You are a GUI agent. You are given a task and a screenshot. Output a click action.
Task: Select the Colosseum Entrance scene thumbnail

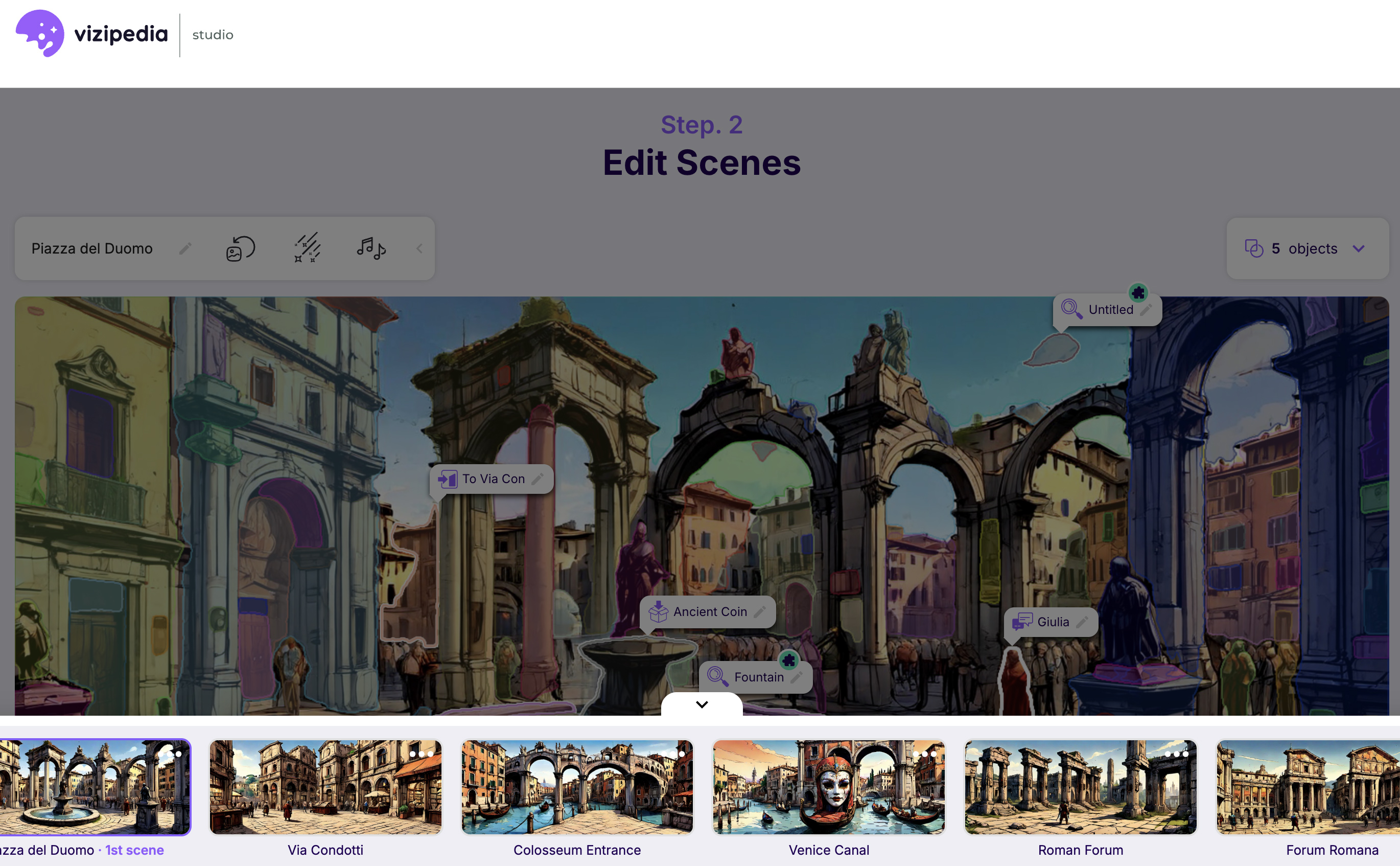(577, 787)
